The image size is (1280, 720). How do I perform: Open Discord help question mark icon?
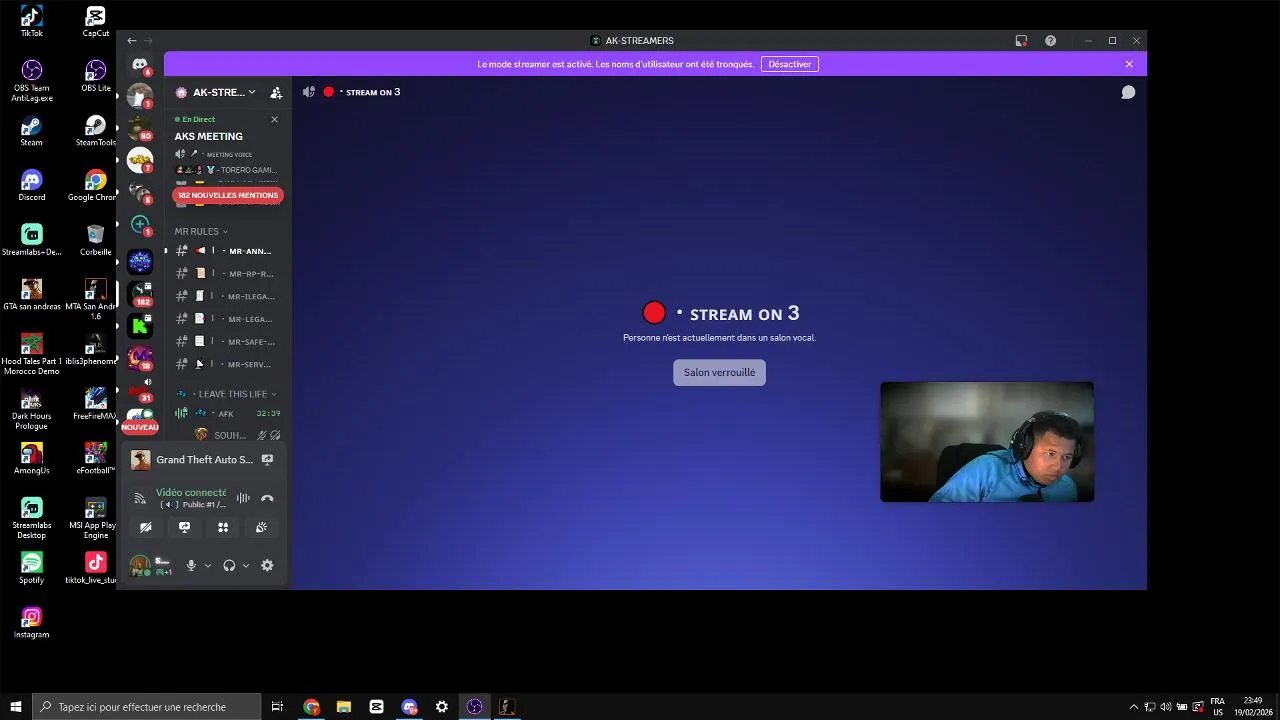point(1050,41)
